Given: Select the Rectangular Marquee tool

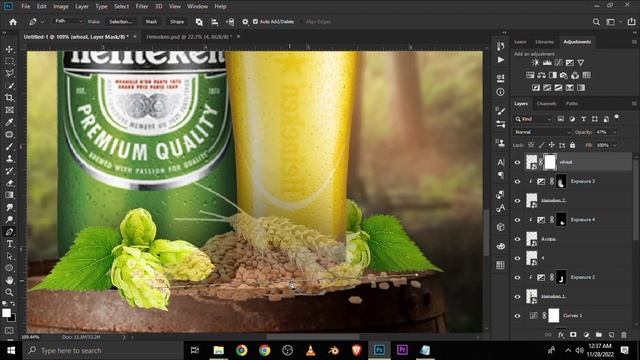Looking at the screenshot, I should pyautogui.click(x=9, y=61).
